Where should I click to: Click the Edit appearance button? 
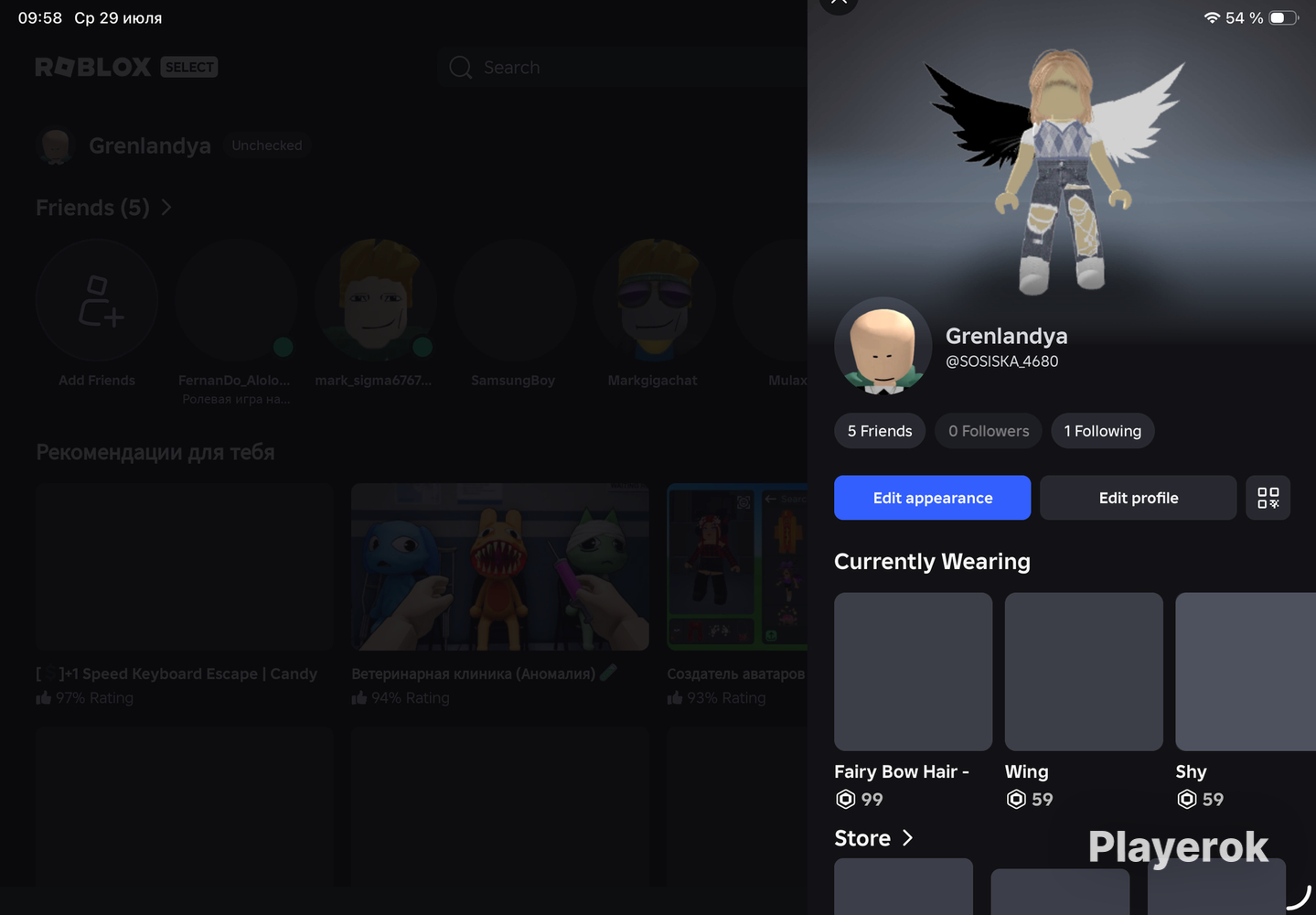(x=932, y=498)
